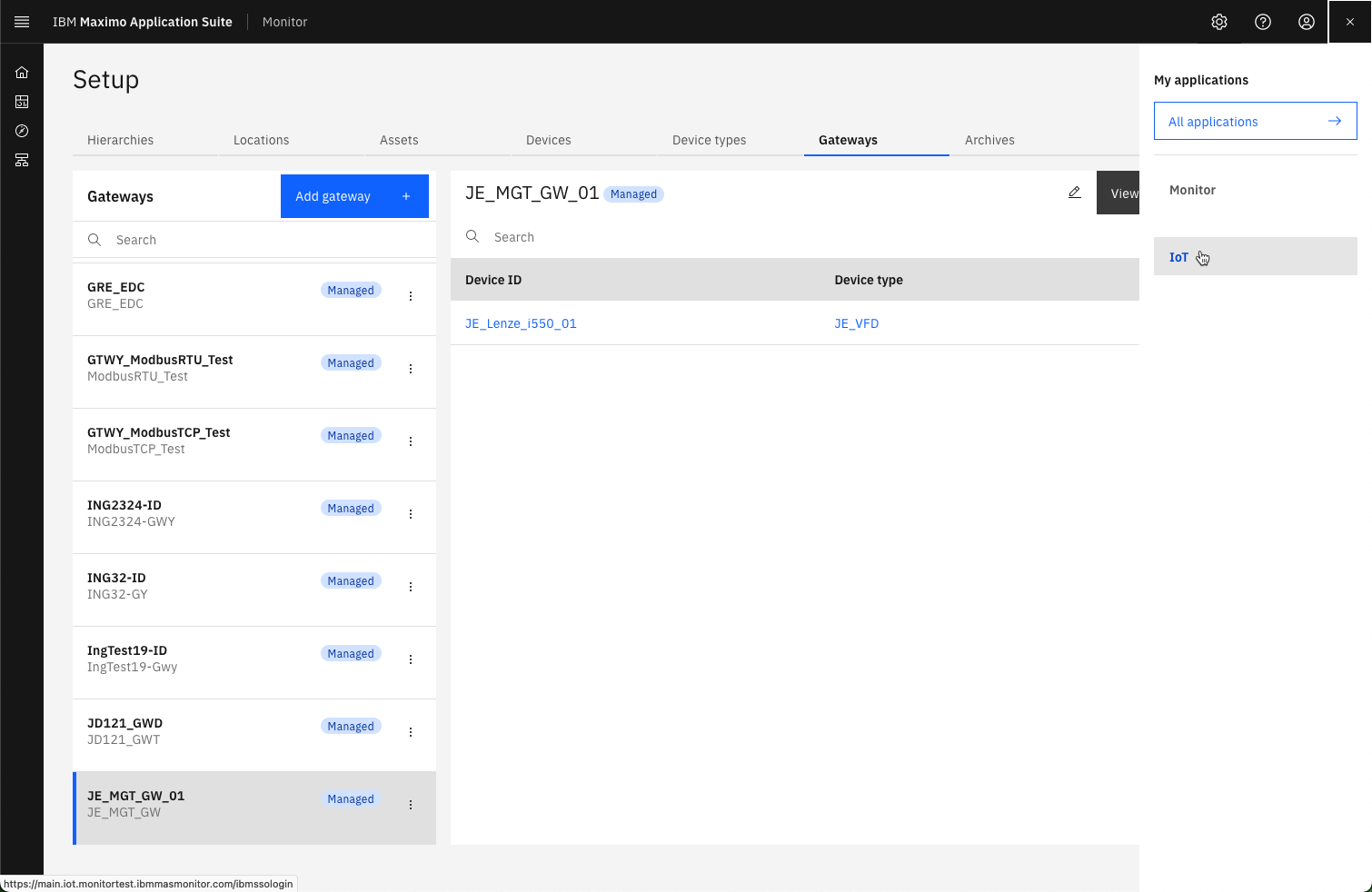Image resolution: width=1372 pixels, height=892 pixels.
Task: Open overflow menu for GRE_EDC gateway
Action: [x=411, y=296]
